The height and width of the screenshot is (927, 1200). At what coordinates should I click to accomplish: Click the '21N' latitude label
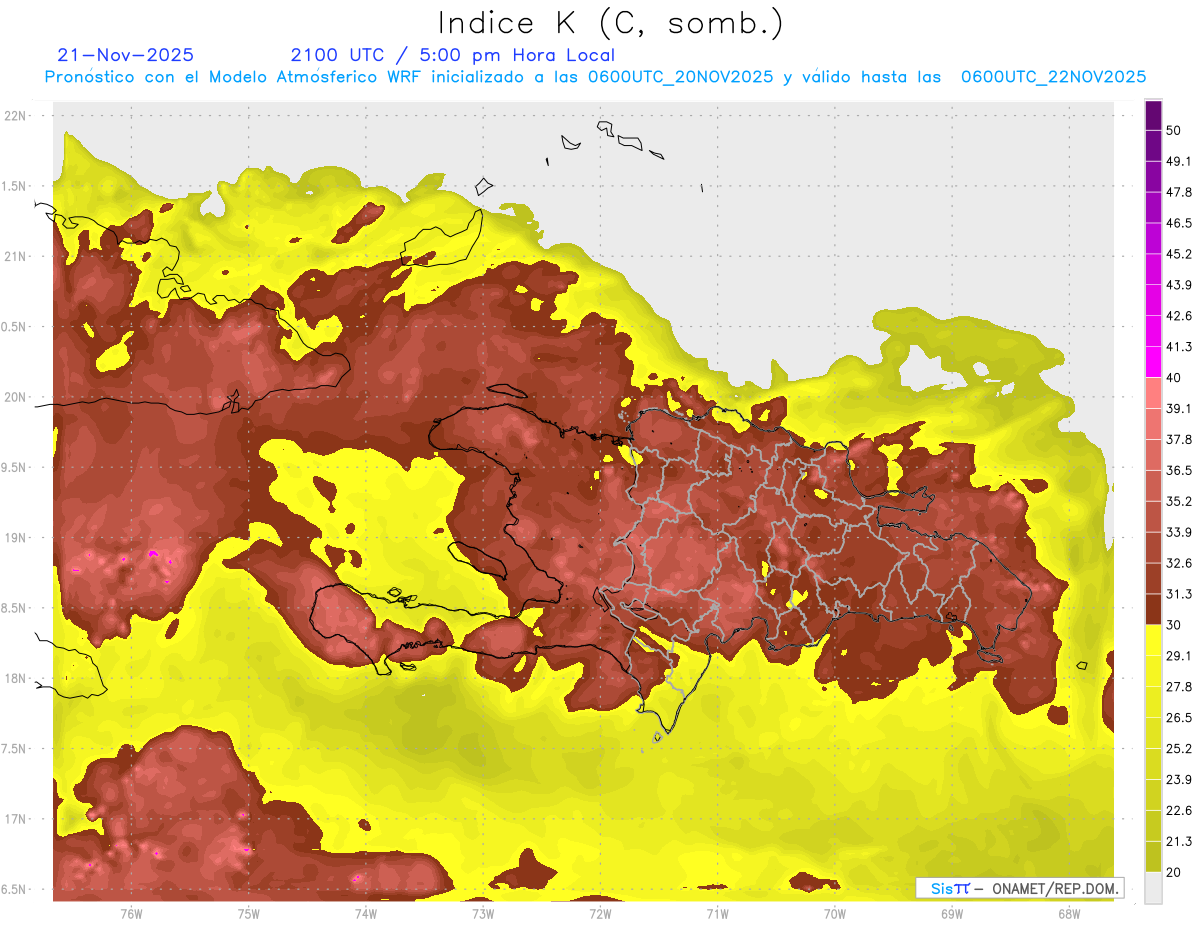[x=15, y=257]
